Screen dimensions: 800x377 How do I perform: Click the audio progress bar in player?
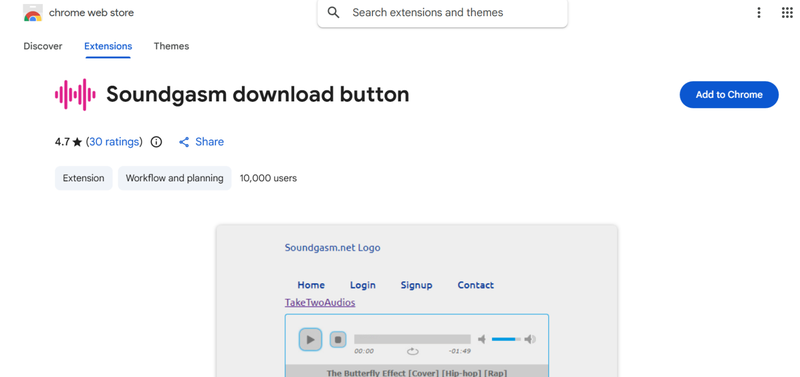[x=412, y=339]
